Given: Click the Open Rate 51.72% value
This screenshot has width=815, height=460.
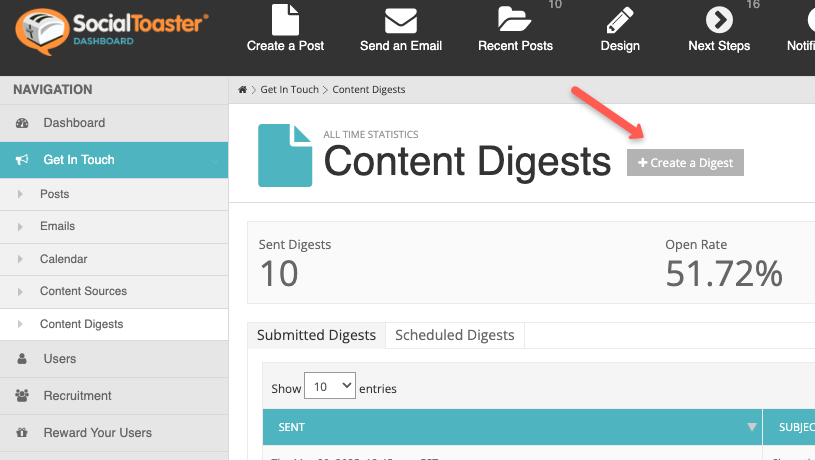Looking at the screenshot, I should pyautogui.click(x=724, y=274).
